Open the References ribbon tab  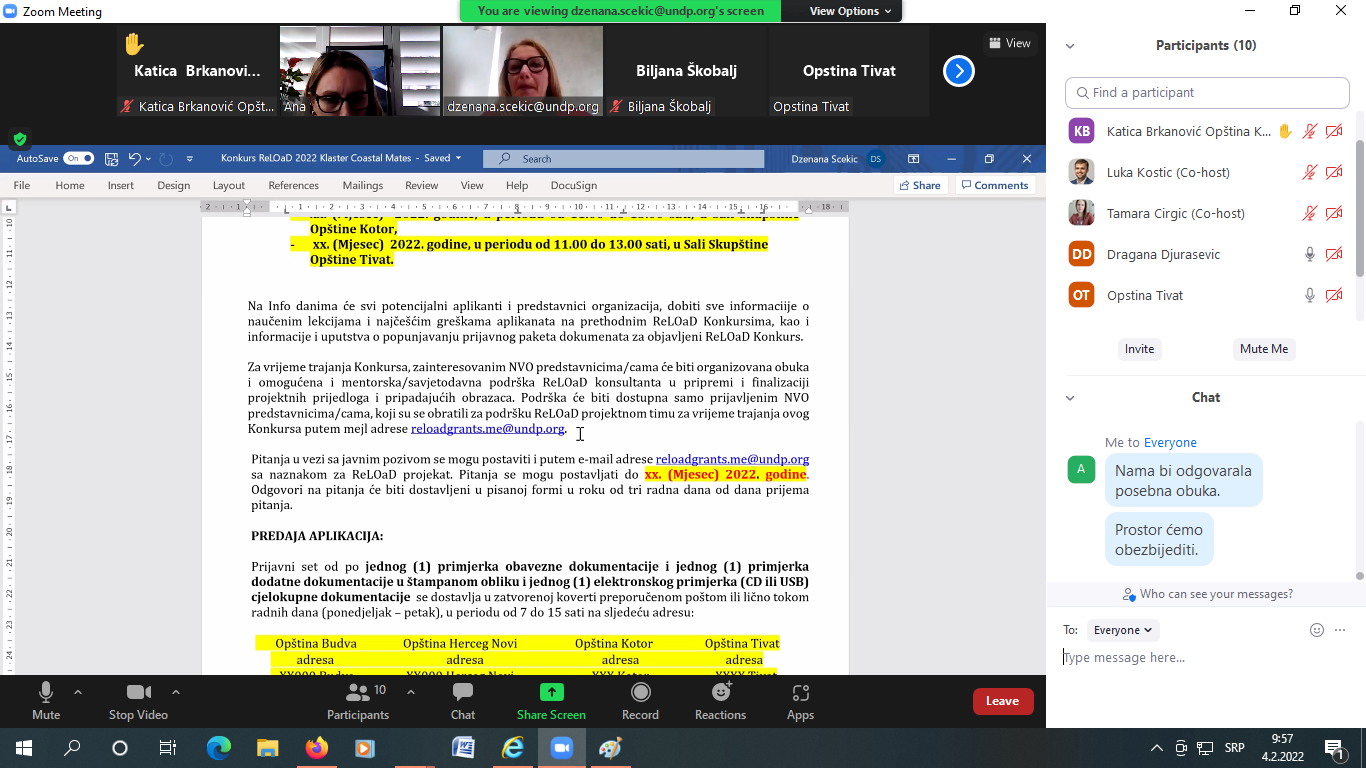click(294, 185)
